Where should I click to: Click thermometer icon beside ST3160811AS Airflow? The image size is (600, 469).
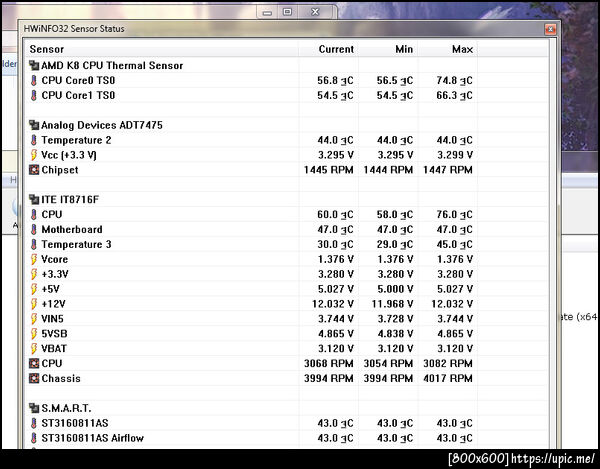(34, 438)
